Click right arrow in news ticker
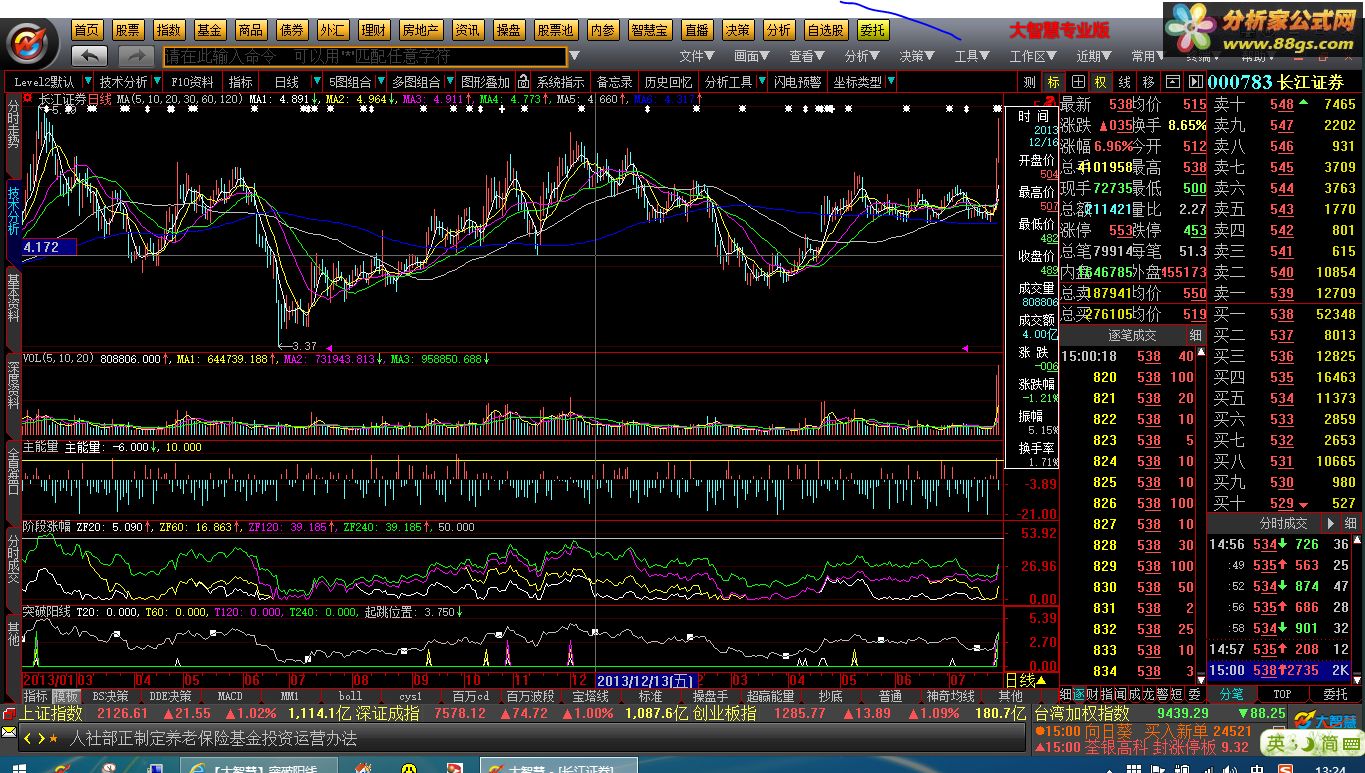The image size is (1365, 773). (x=40, y=738)
